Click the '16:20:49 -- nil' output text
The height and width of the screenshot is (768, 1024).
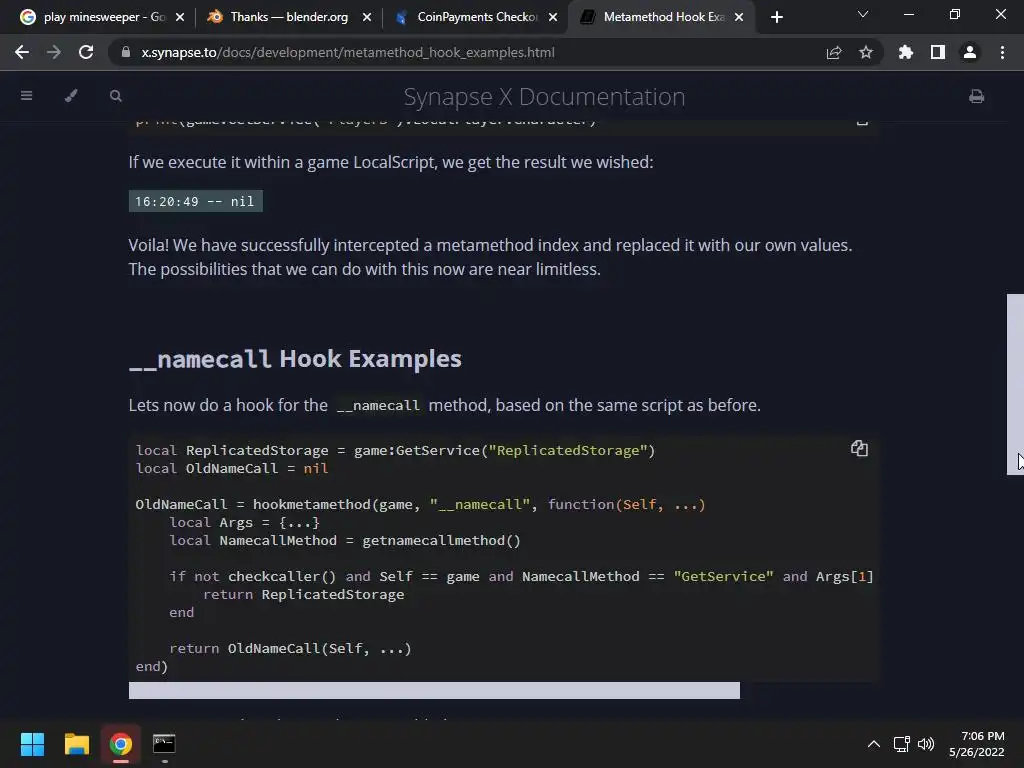[195, 201]
